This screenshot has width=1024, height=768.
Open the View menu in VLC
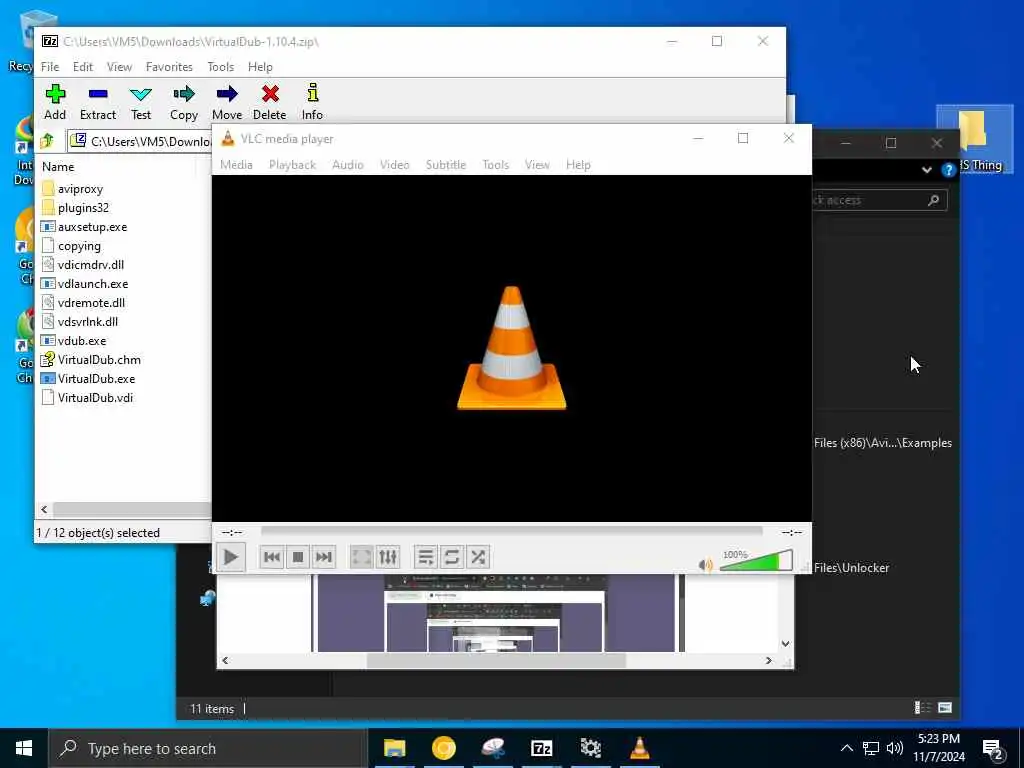pyautogui.click(x=537, y=165)
